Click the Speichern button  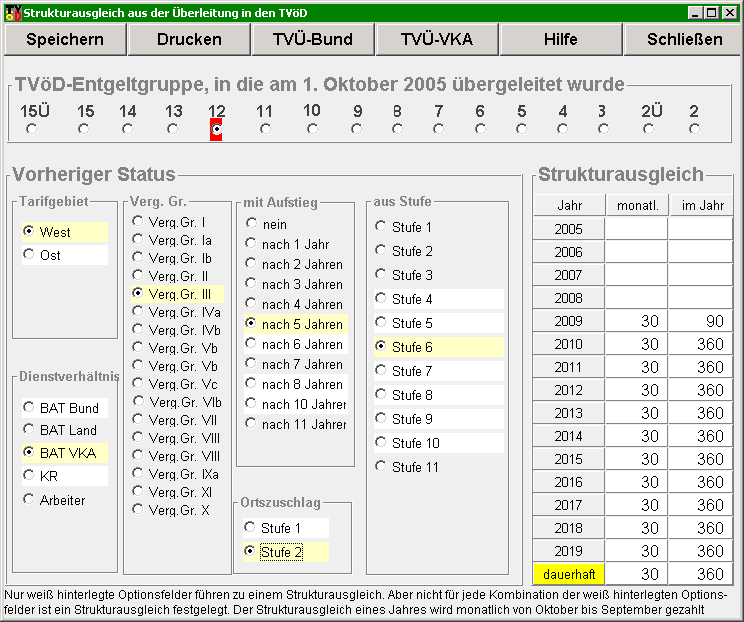tap(65, 39)
